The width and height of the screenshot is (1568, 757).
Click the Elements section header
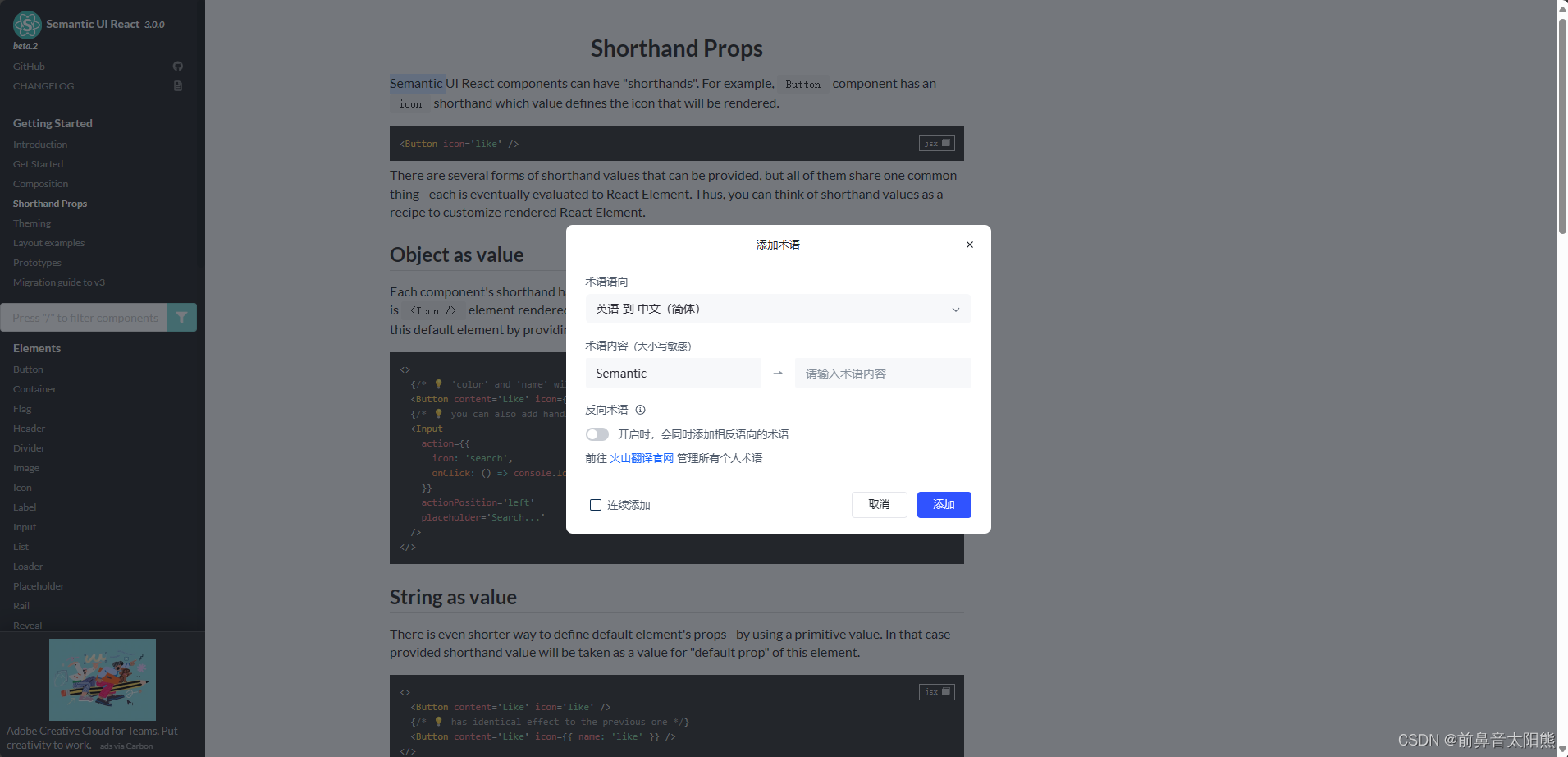click(37, 348)
